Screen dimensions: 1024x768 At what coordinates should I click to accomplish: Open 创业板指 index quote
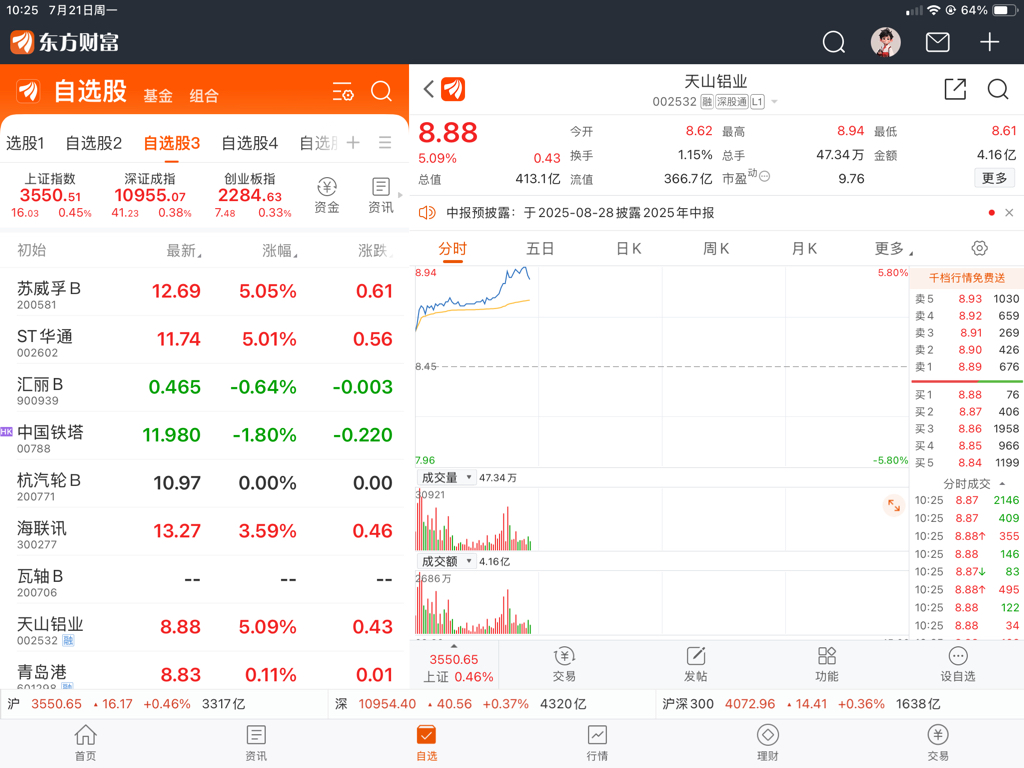click(249, 195)
